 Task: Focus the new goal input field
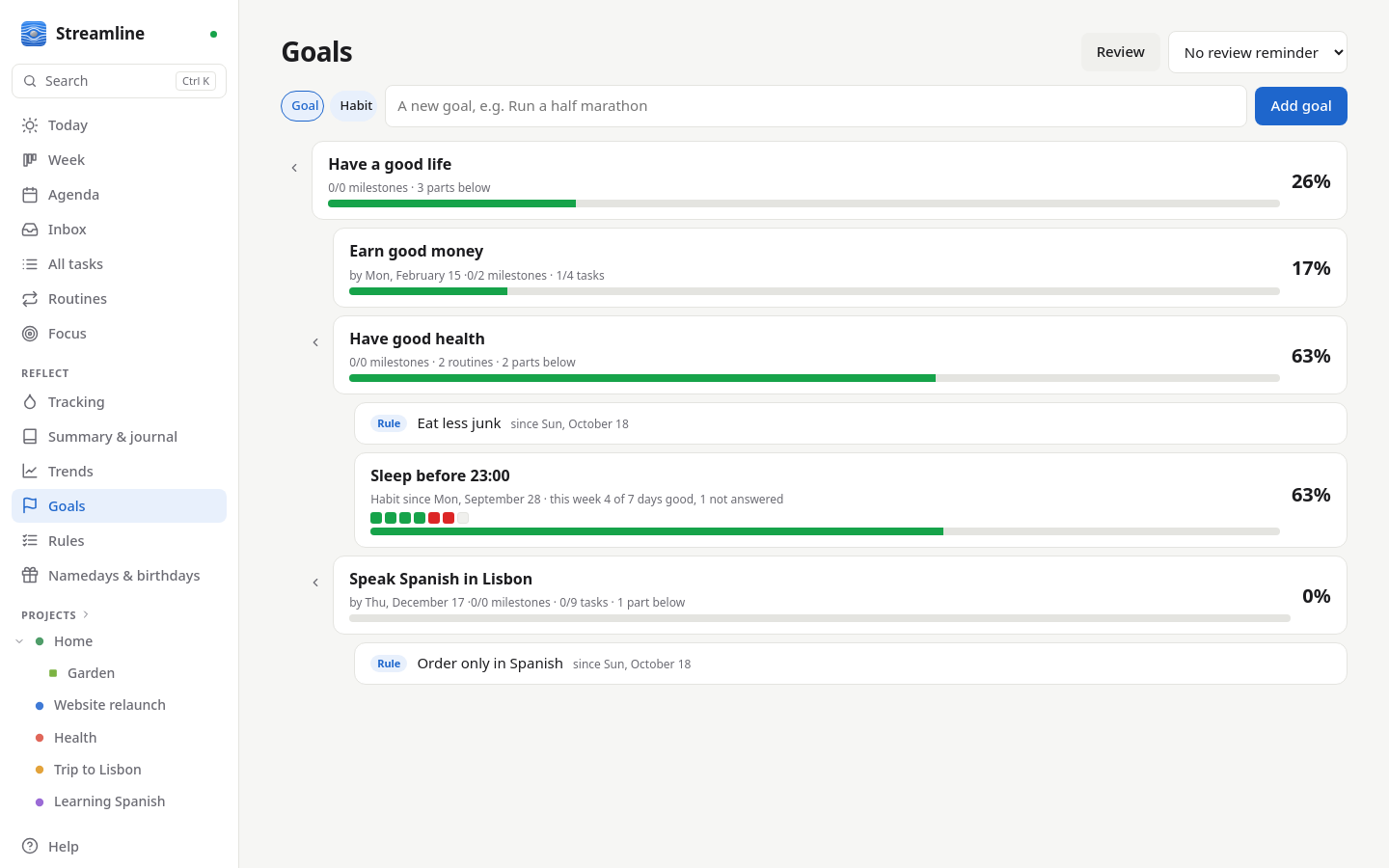[x=816, y=106]
